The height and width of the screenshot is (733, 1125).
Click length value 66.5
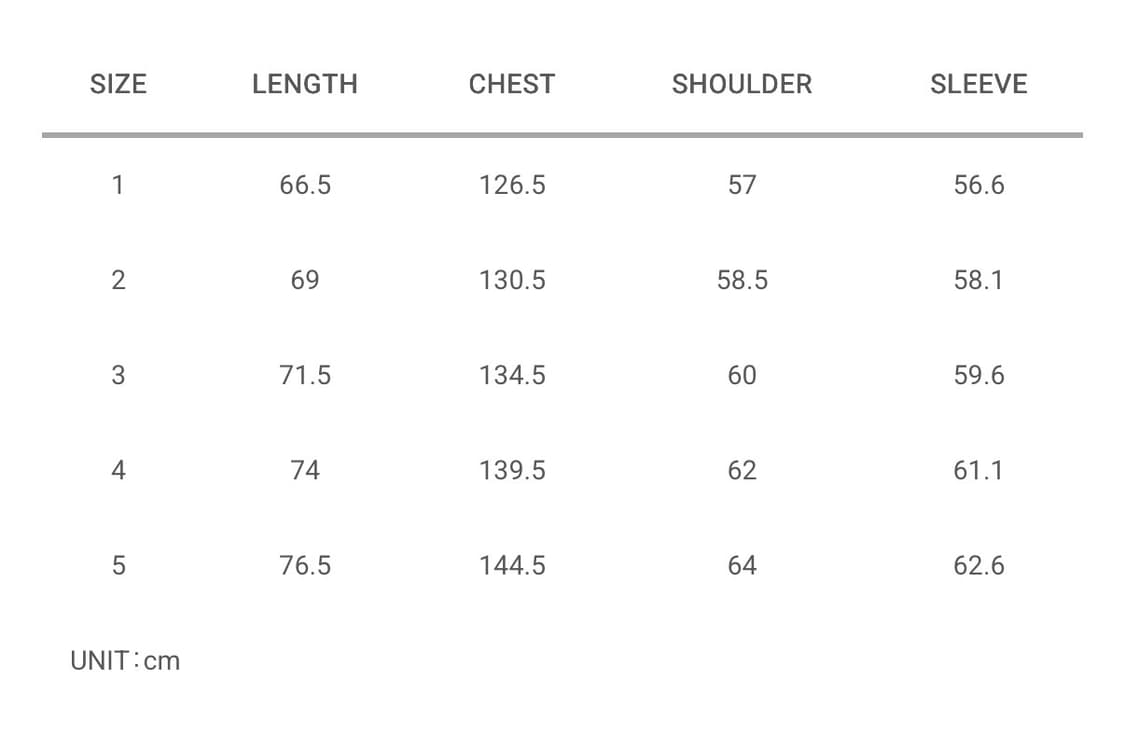tap(305, 185)
